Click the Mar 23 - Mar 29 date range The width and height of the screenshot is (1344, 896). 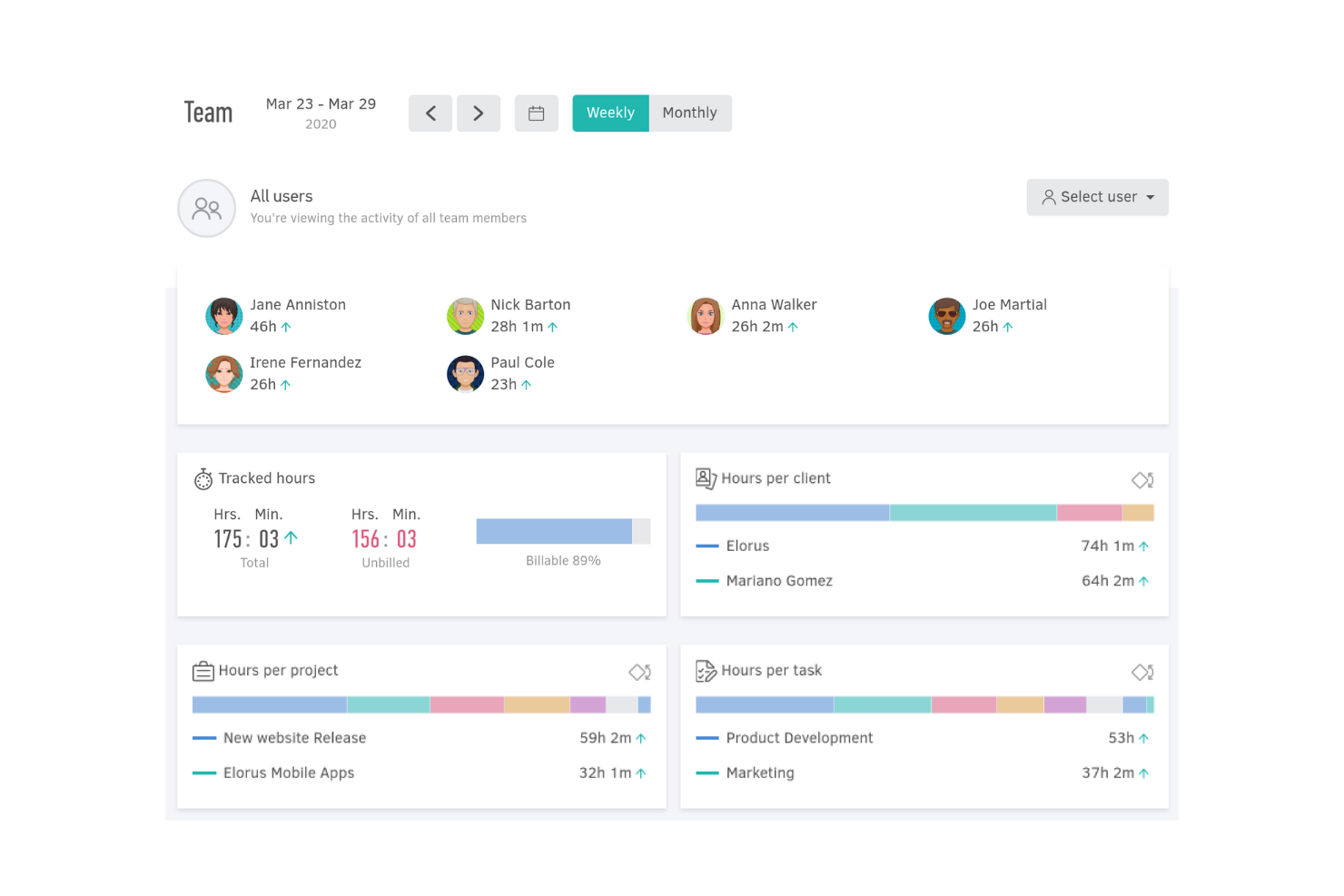pos(321,104)
